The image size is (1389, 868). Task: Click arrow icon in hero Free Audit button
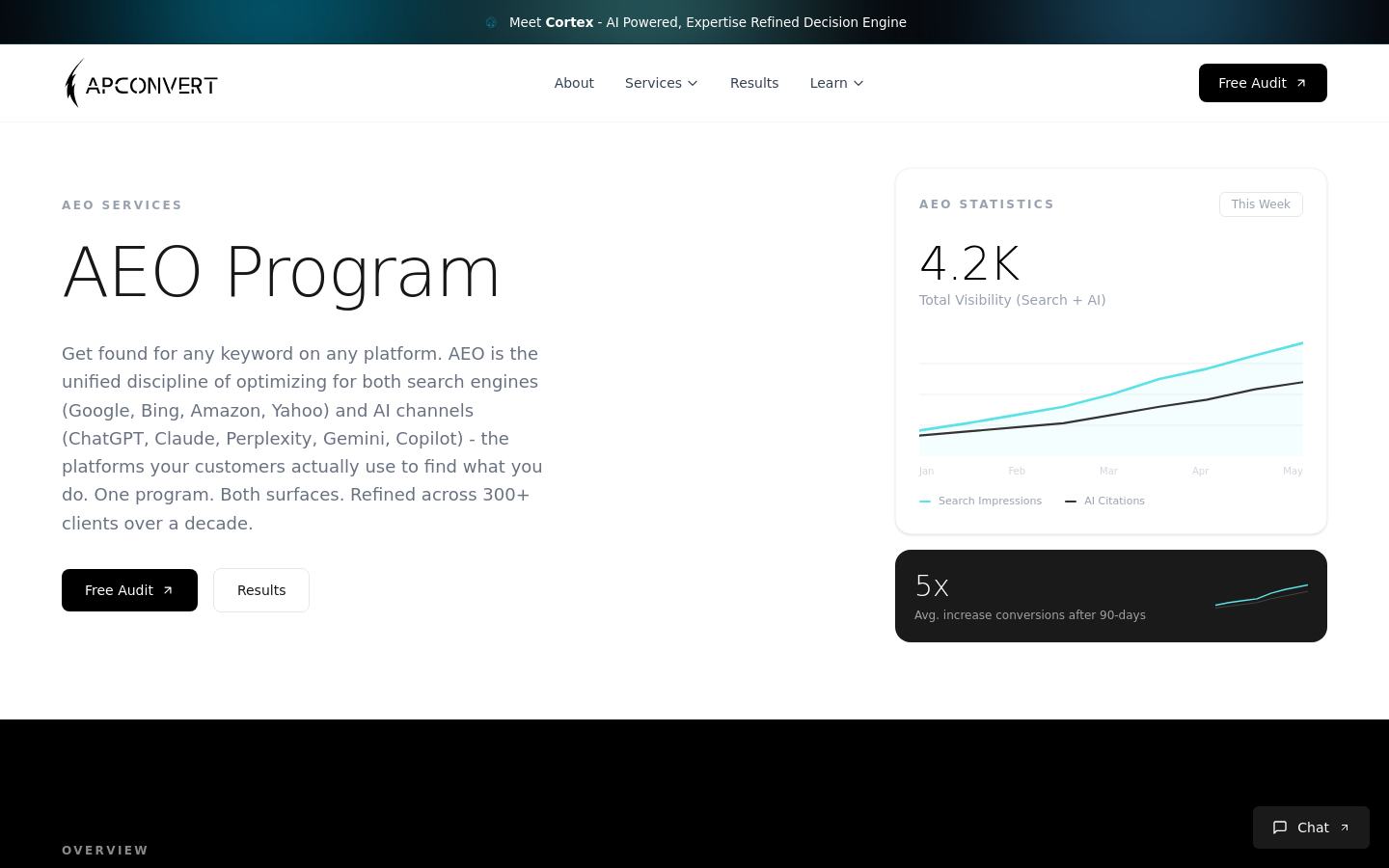pos(168,590)
